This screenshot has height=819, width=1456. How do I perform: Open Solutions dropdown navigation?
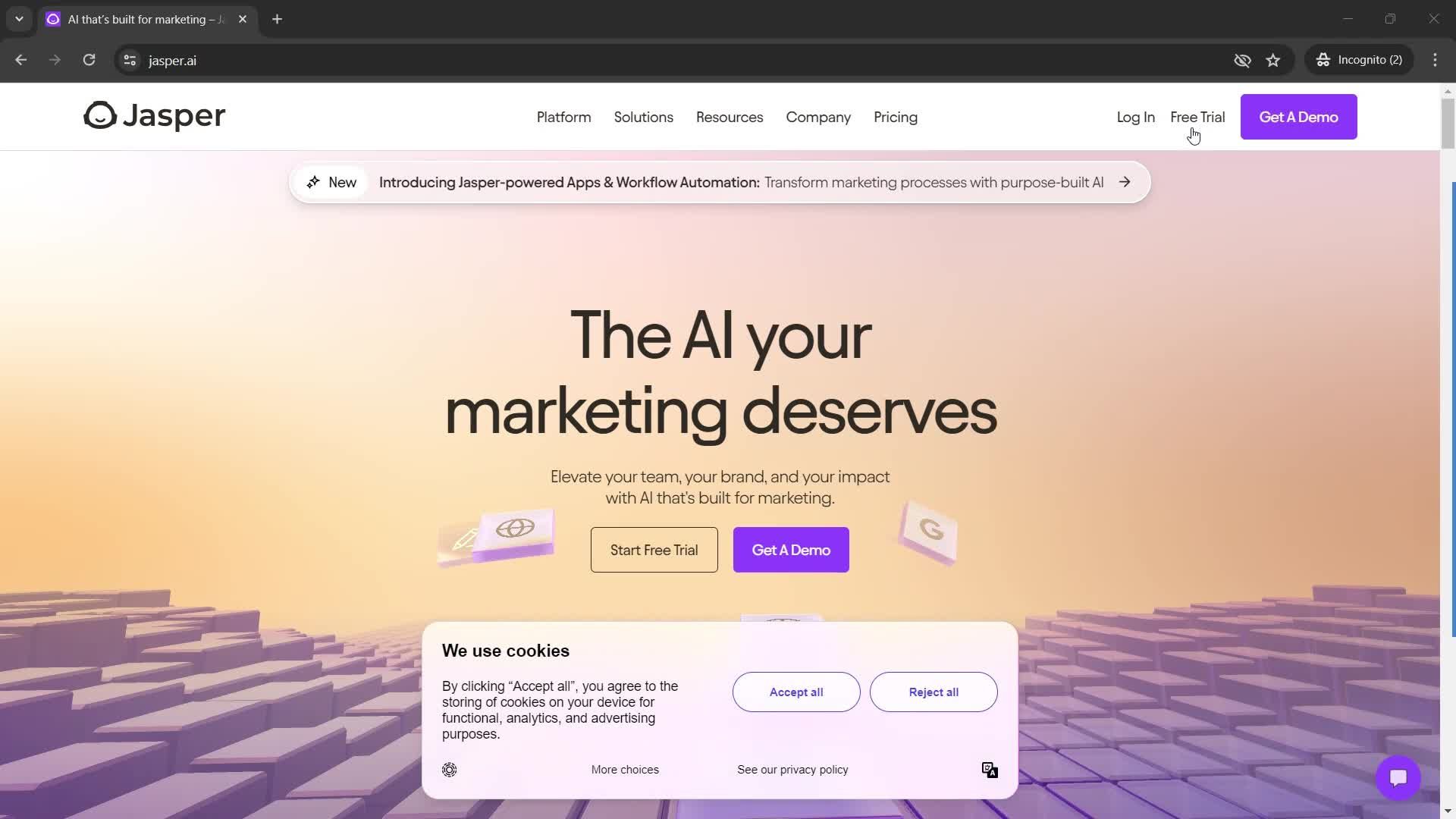pyautogui.click(x=644, y=117)
